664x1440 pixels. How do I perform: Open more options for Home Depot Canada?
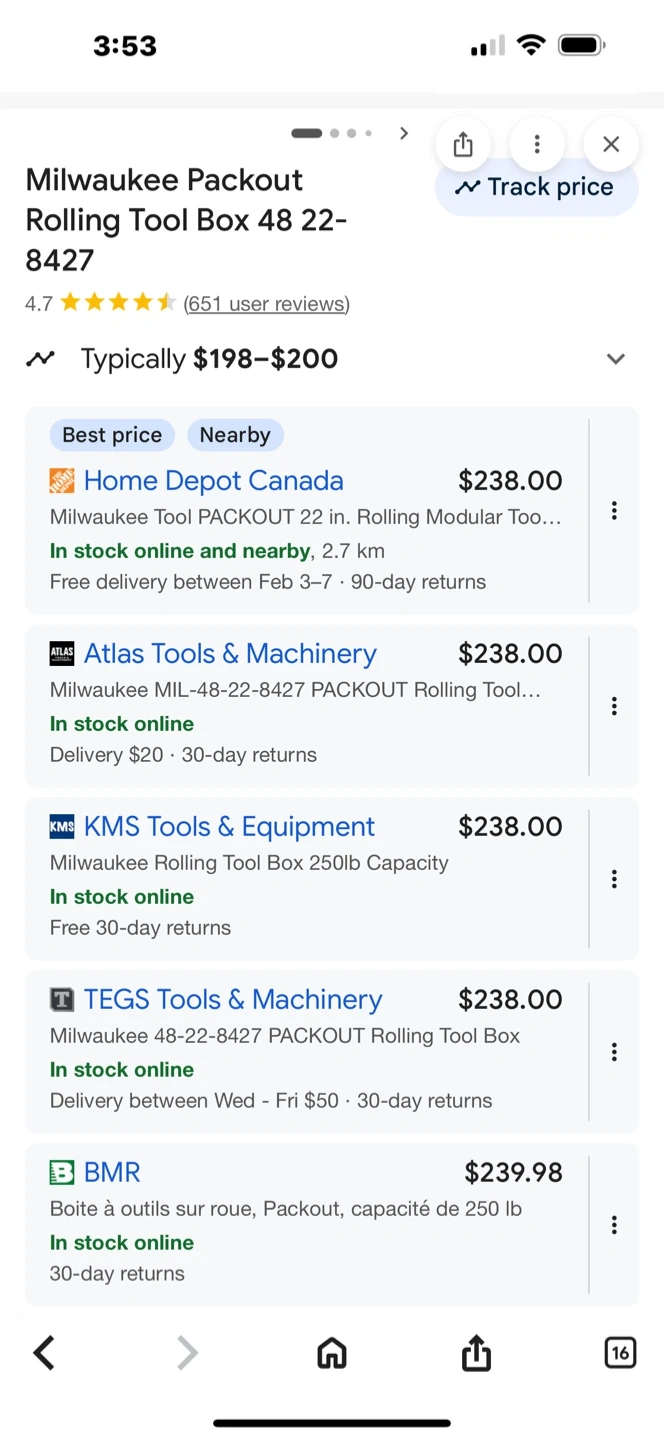click(614, 511)
